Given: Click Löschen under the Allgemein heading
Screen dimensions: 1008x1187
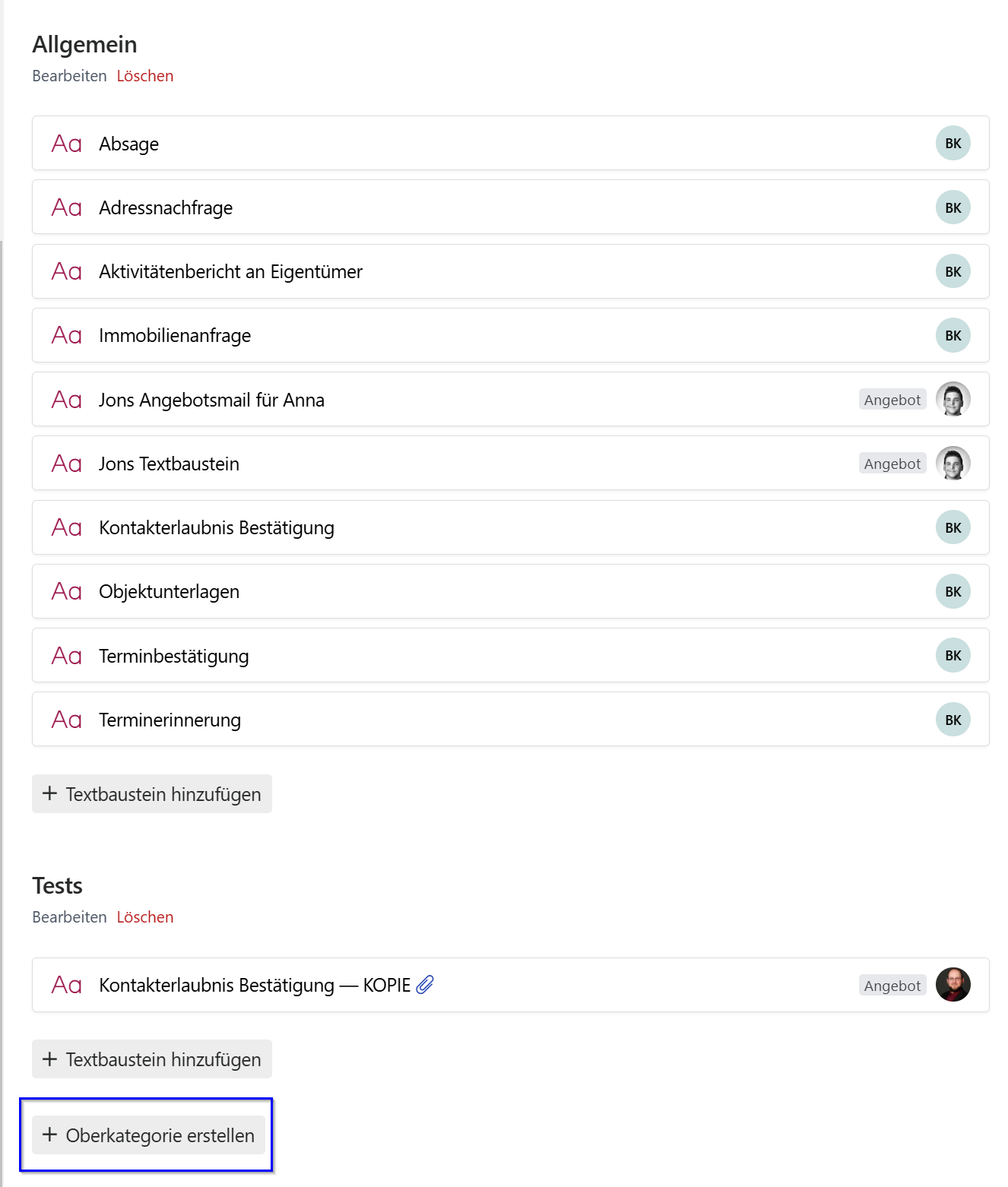Looking at the screenshot, I should point(145,76).
